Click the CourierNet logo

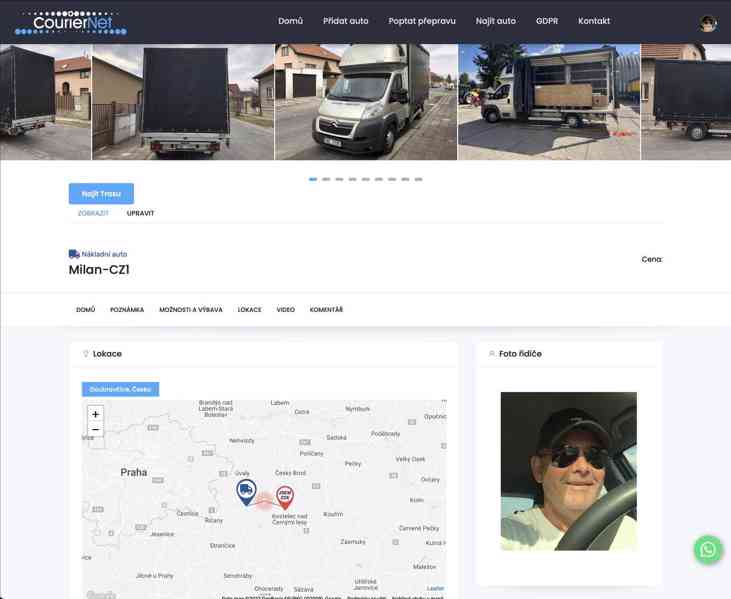click(x=71, y=21)
